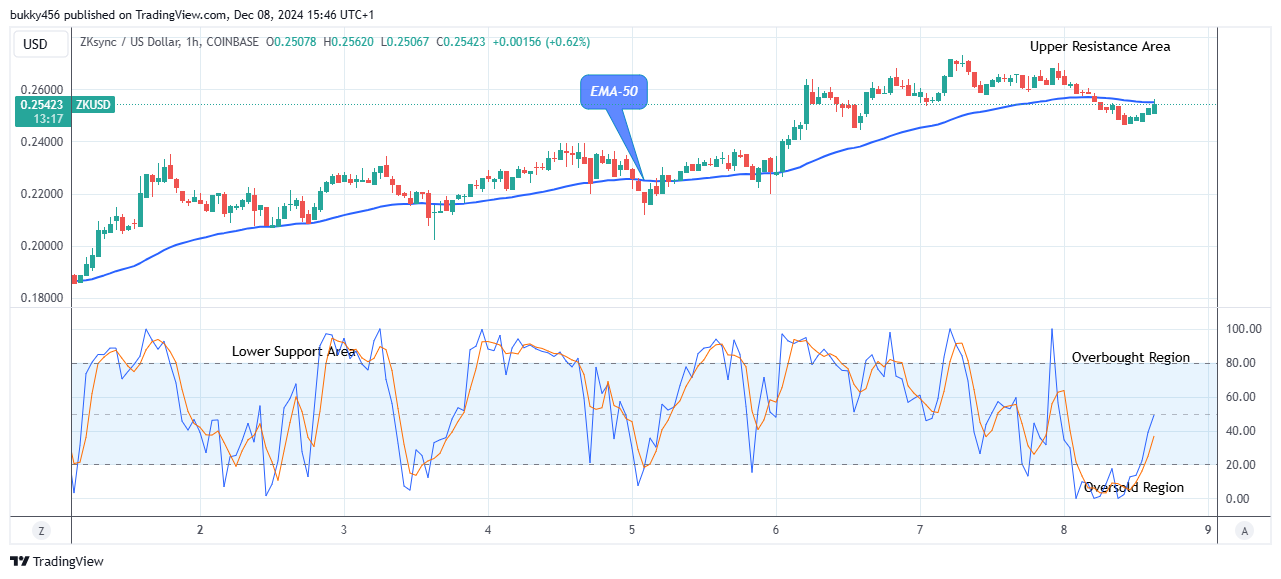The width and height of the screenshot is (1281, 579).
Task: Click the Z timezone button at bottom left
Action: pos(41,530)
